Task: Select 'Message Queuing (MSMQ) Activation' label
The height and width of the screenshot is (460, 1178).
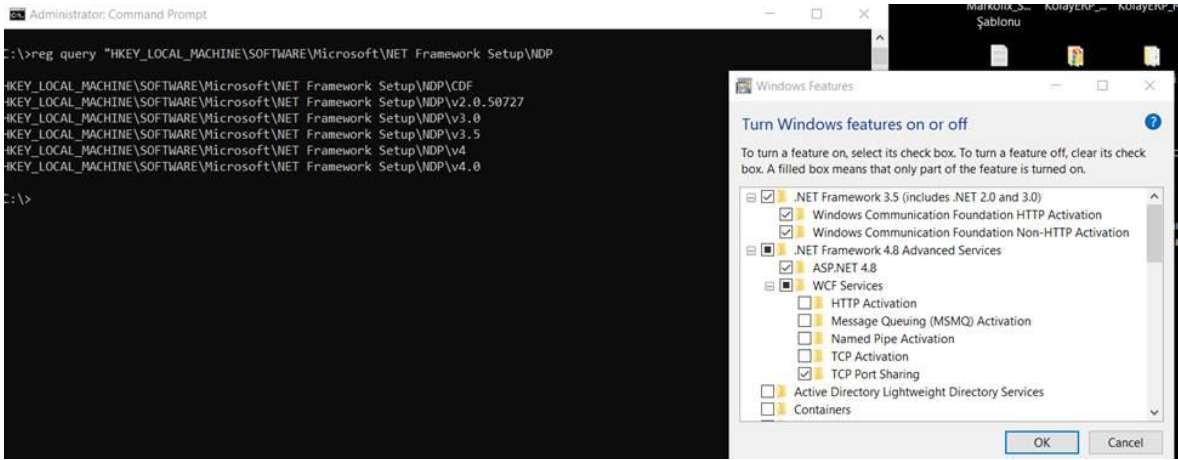Action: coord(931,322)
